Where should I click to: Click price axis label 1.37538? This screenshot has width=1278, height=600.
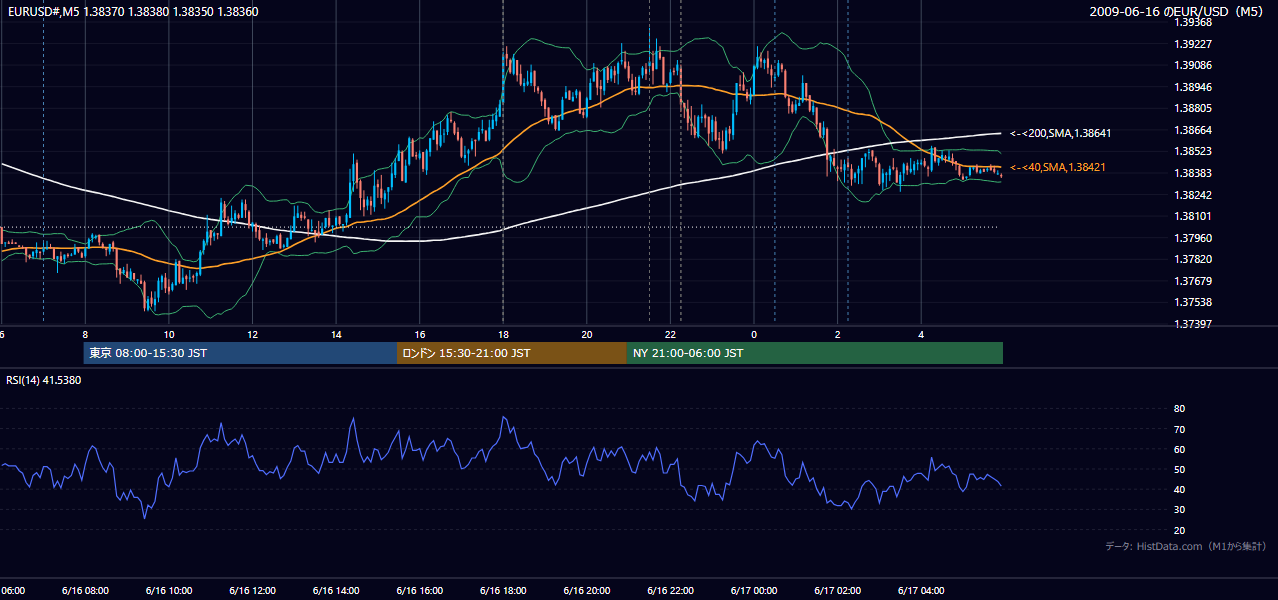(x=1194, y=302)
